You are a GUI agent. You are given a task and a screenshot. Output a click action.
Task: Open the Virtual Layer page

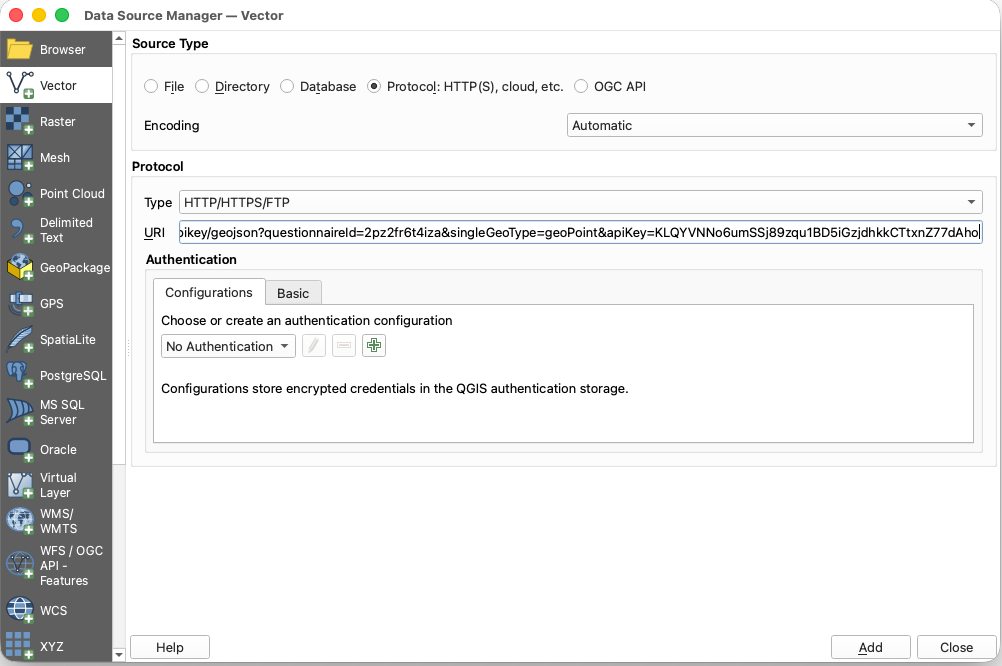pos(56,484)
